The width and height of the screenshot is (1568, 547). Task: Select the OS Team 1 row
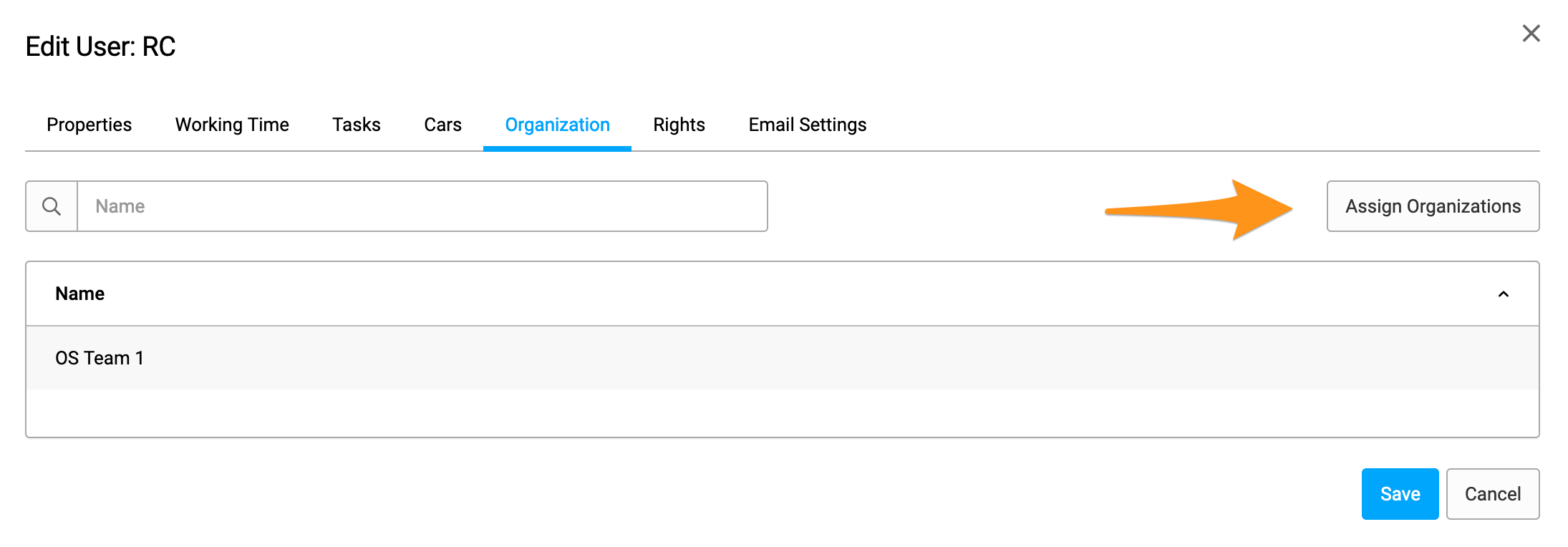point(783,358)
